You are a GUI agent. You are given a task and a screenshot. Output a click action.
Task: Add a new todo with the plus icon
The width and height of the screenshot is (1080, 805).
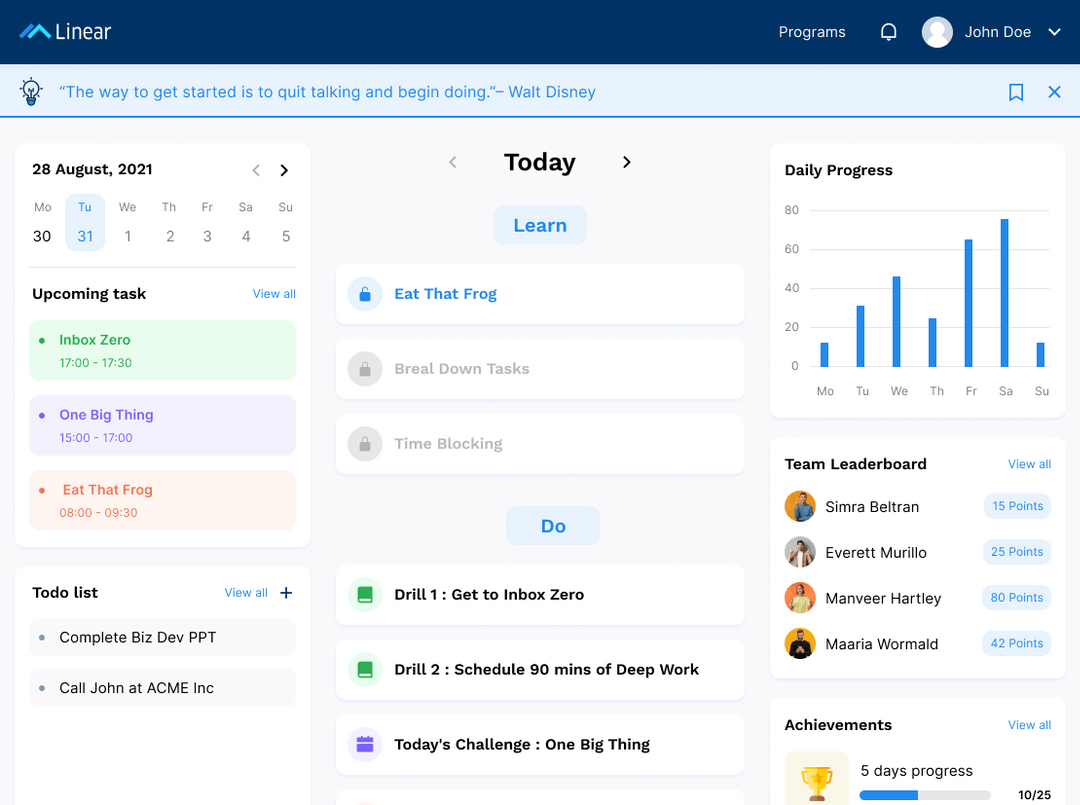coord(286,592)
